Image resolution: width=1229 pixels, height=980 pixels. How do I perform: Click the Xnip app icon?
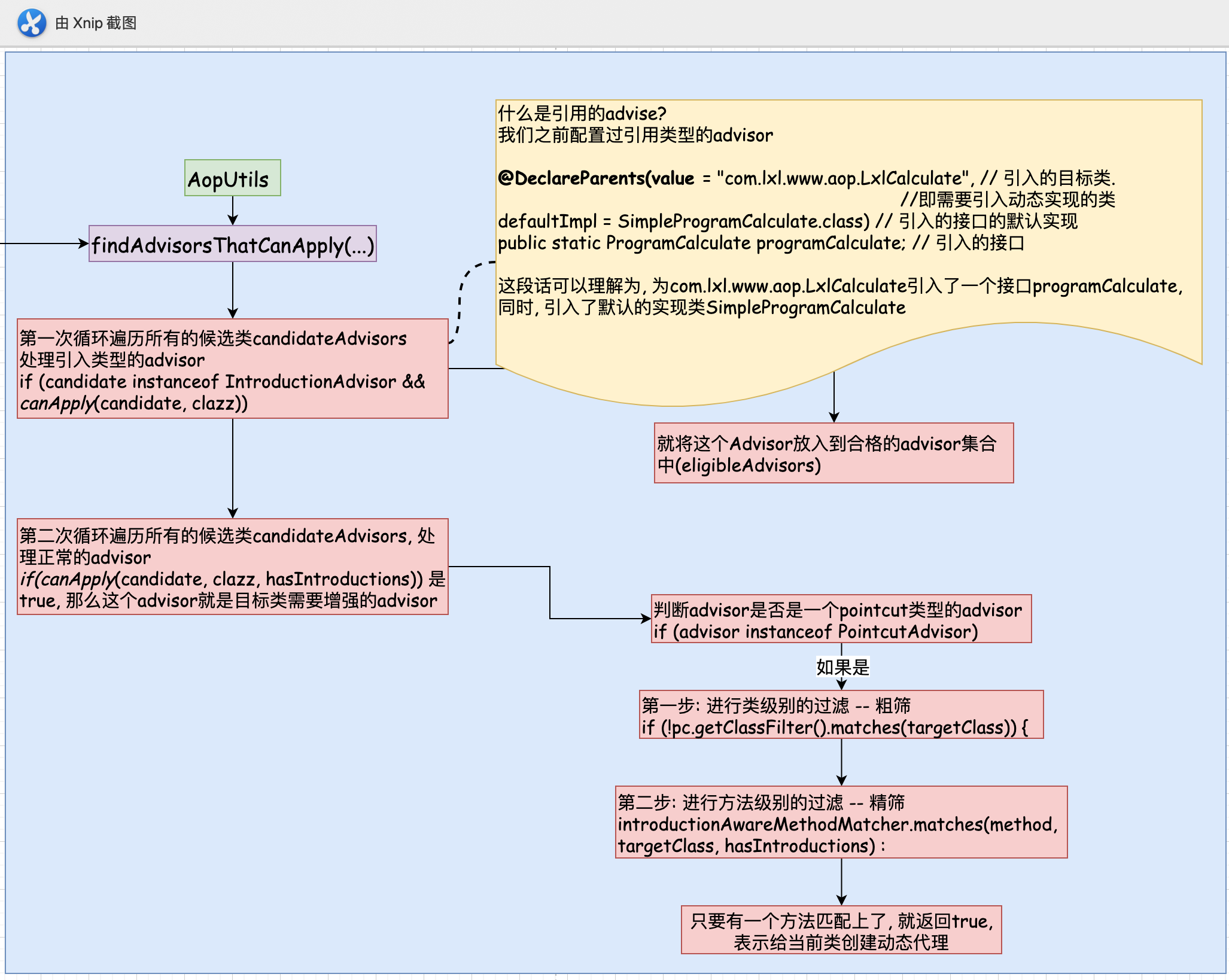(x=32, y=23)
